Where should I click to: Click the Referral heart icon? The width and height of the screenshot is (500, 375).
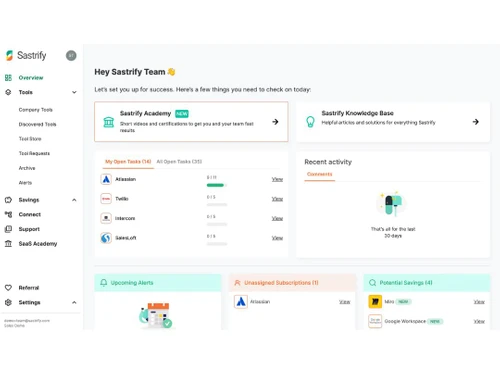[8, 288]
